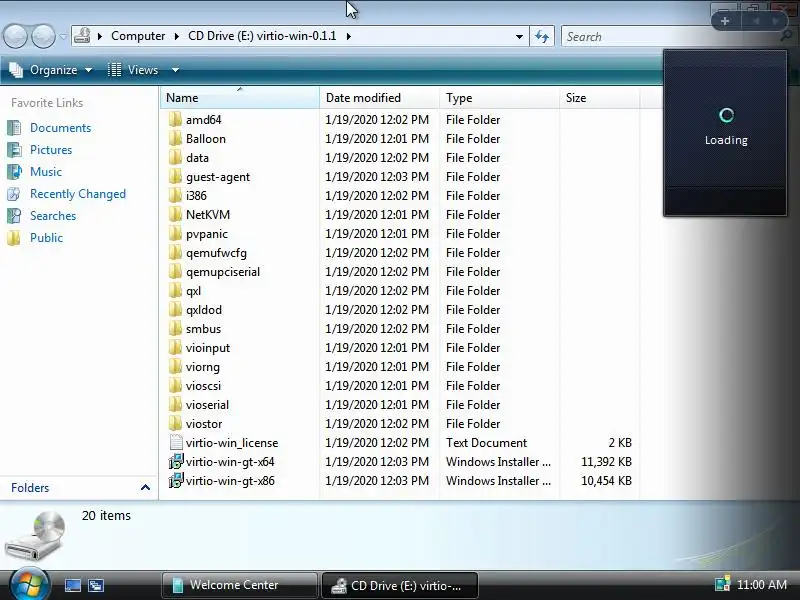This screenshot has height=600, width=800.
Task: Open the Searches favorite link
Action: [x=53, y=216]
